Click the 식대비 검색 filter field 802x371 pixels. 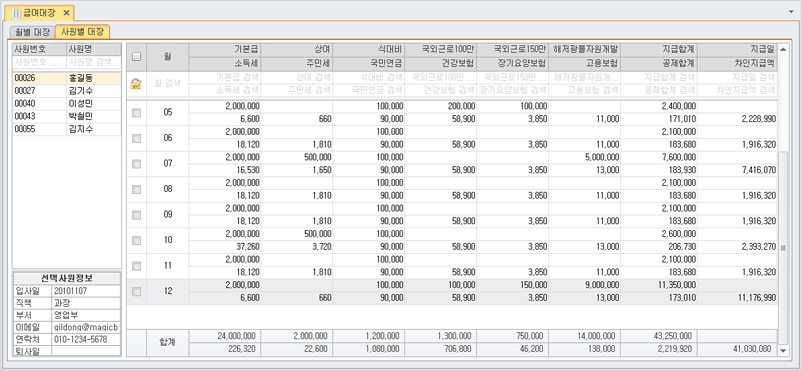tap(369, 78)
